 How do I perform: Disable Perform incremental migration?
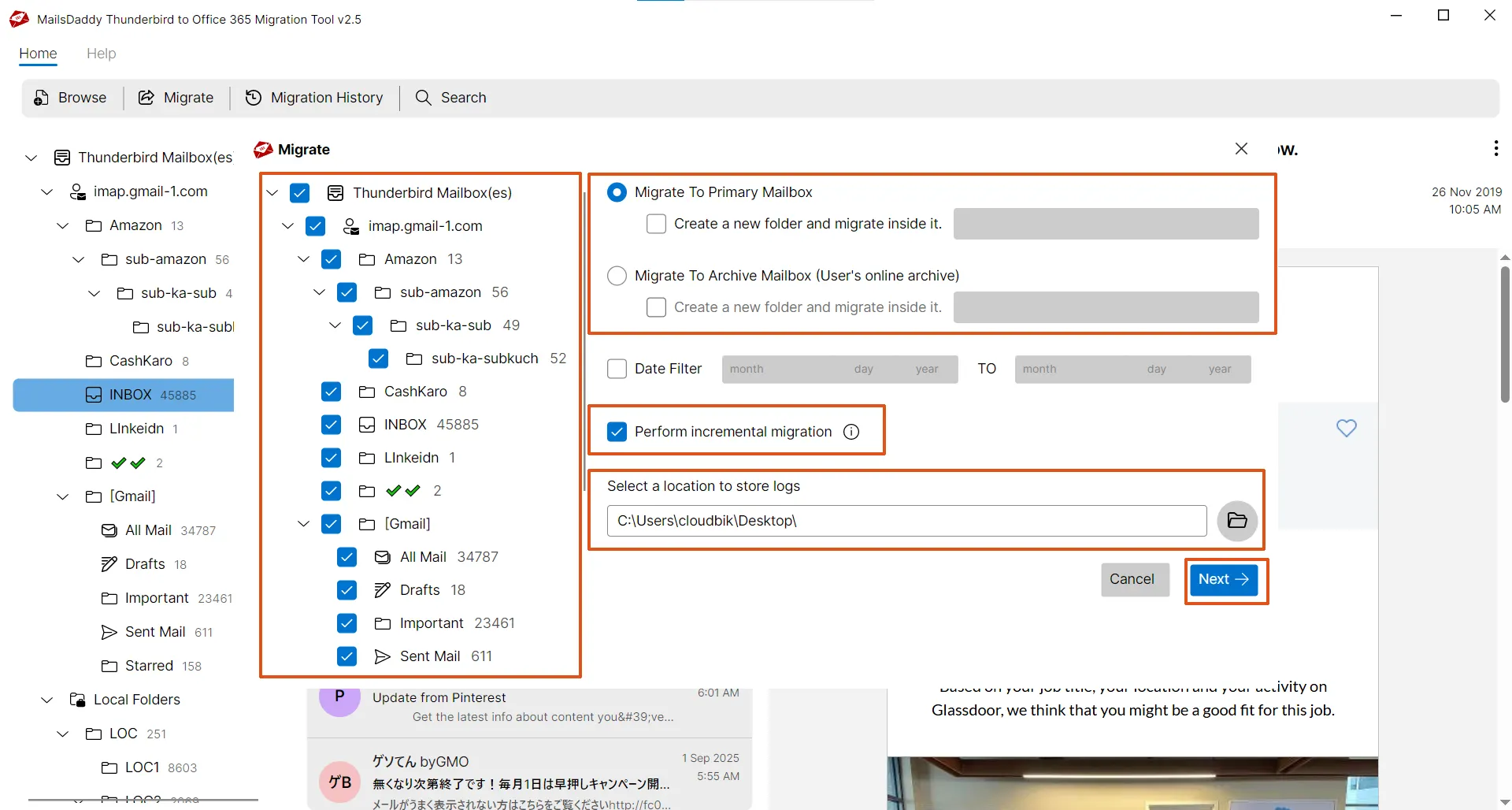[x=617, y=431]
